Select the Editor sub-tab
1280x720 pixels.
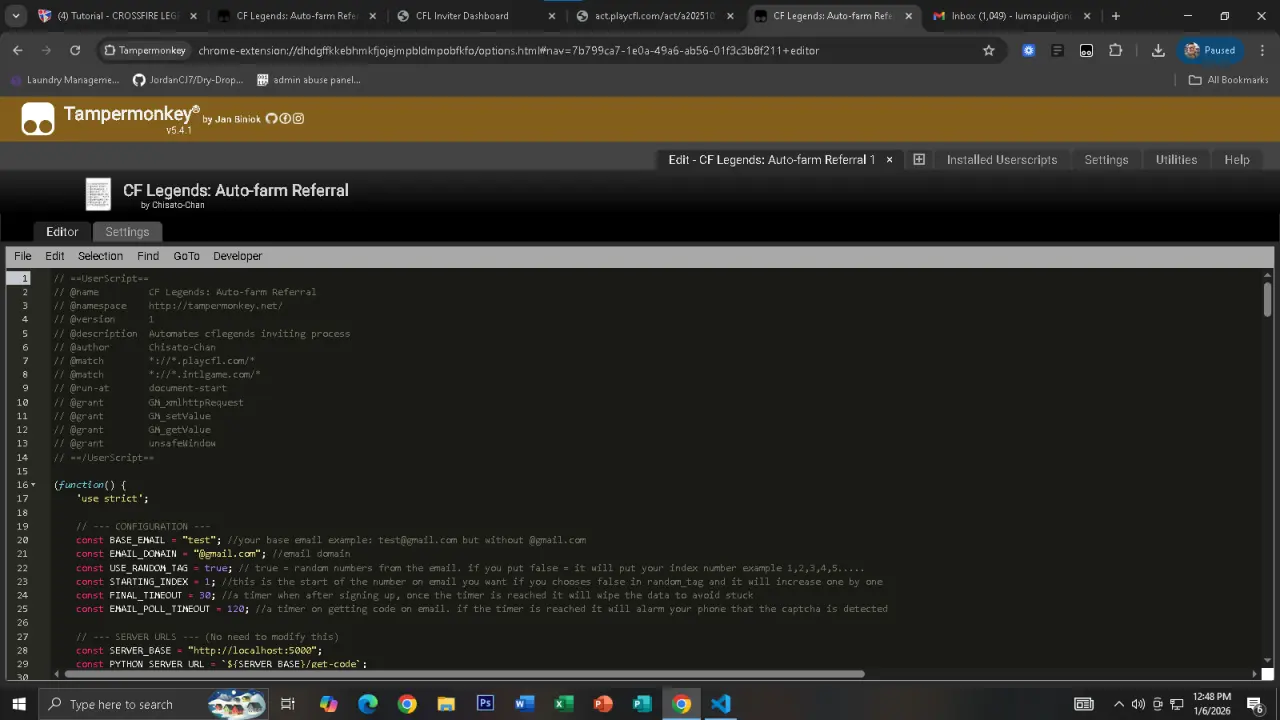click(x=62, y=232)
